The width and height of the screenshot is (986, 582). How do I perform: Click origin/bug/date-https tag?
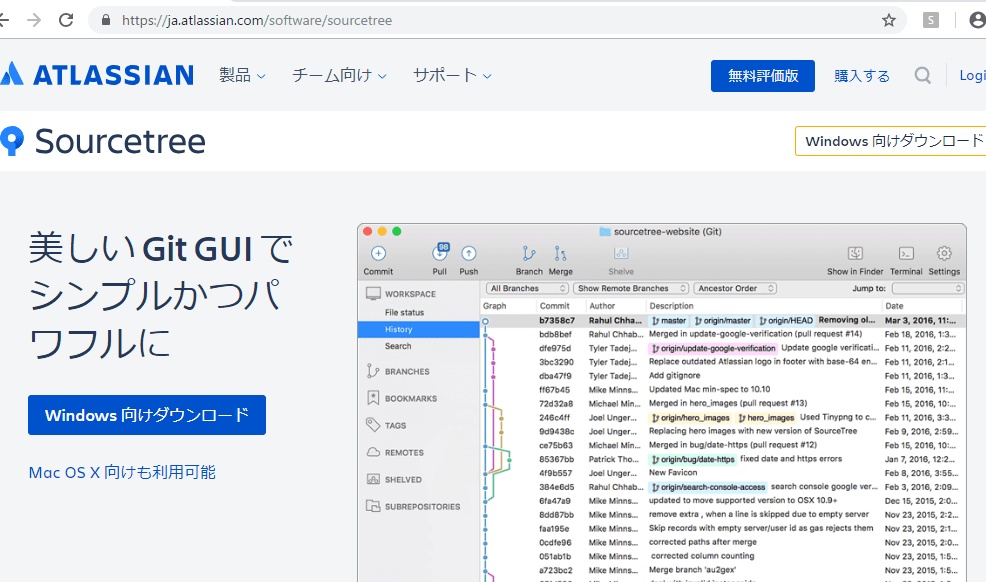(692, 459)
